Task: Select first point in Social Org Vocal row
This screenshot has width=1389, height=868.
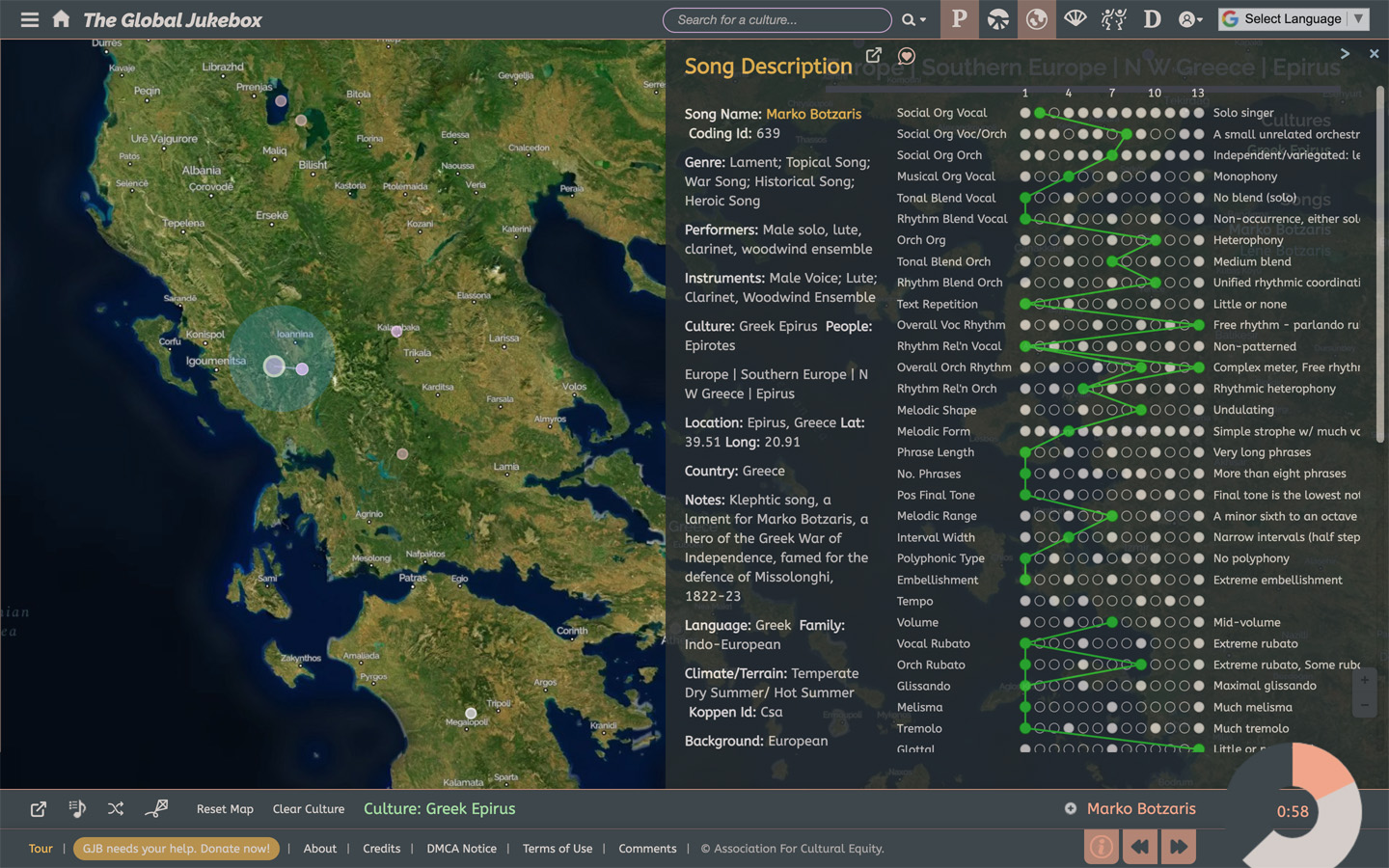Action: pyautogui.click(x=1025, y=113)
